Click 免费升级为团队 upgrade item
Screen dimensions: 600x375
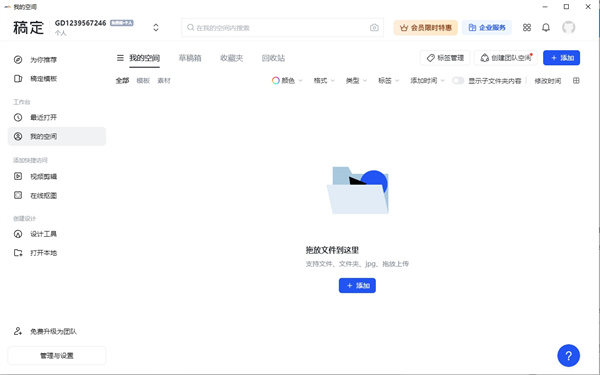57,331
